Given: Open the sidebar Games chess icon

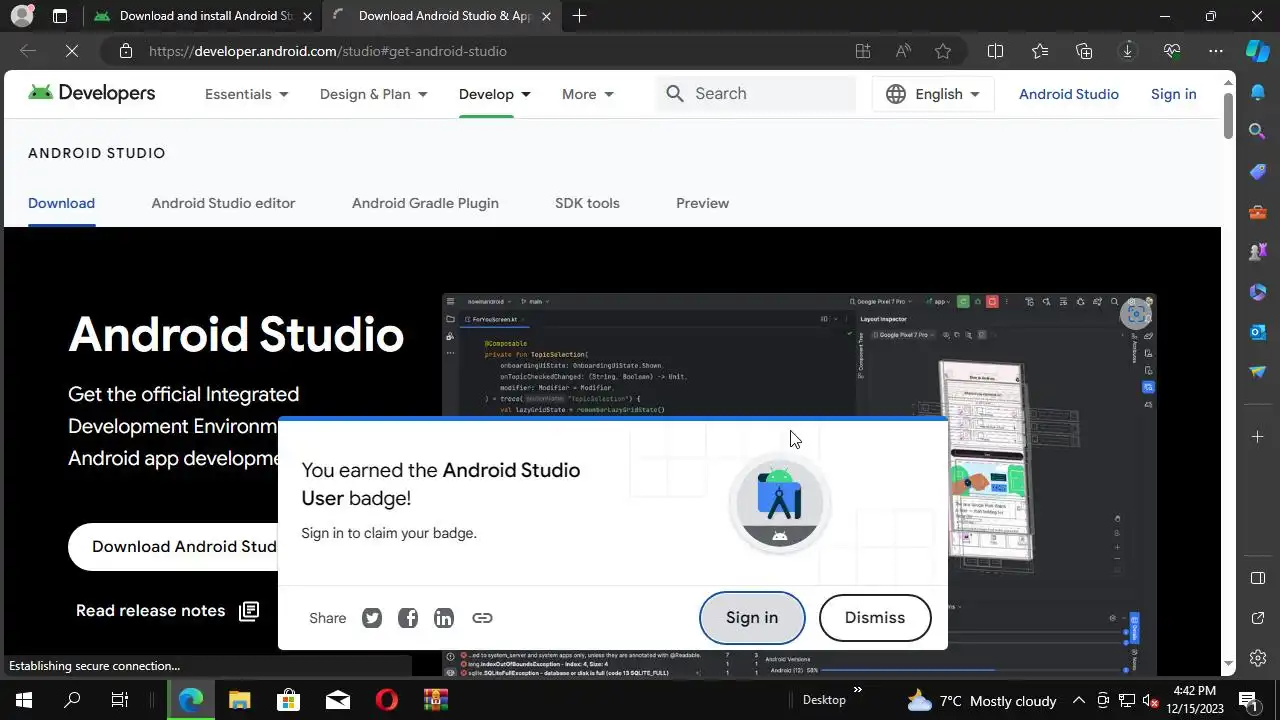Looking at the screenshot, I should (x=1258, y=252).
